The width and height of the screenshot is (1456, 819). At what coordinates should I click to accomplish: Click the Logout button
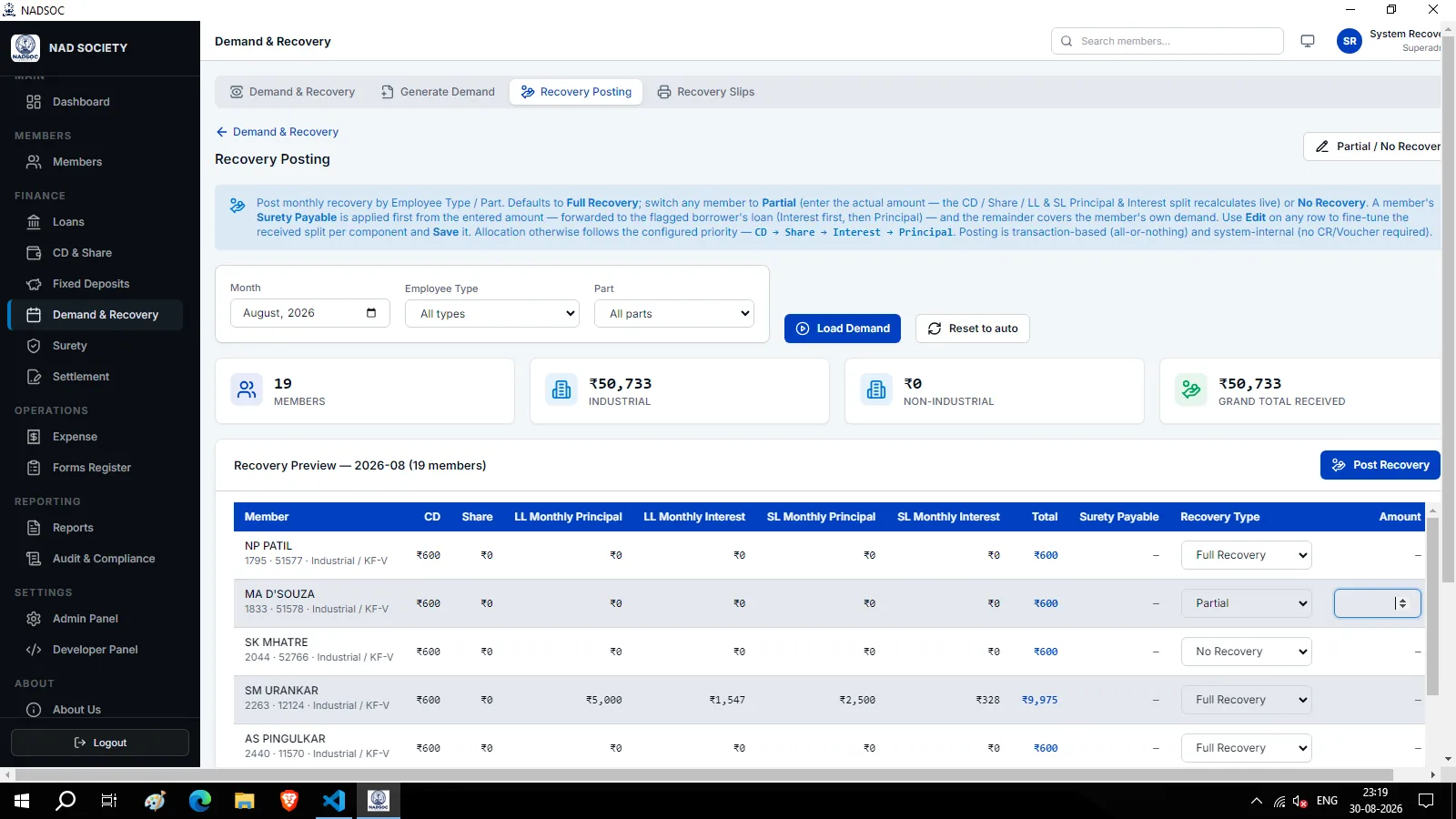pyautogui.click(x=100, y=743)
